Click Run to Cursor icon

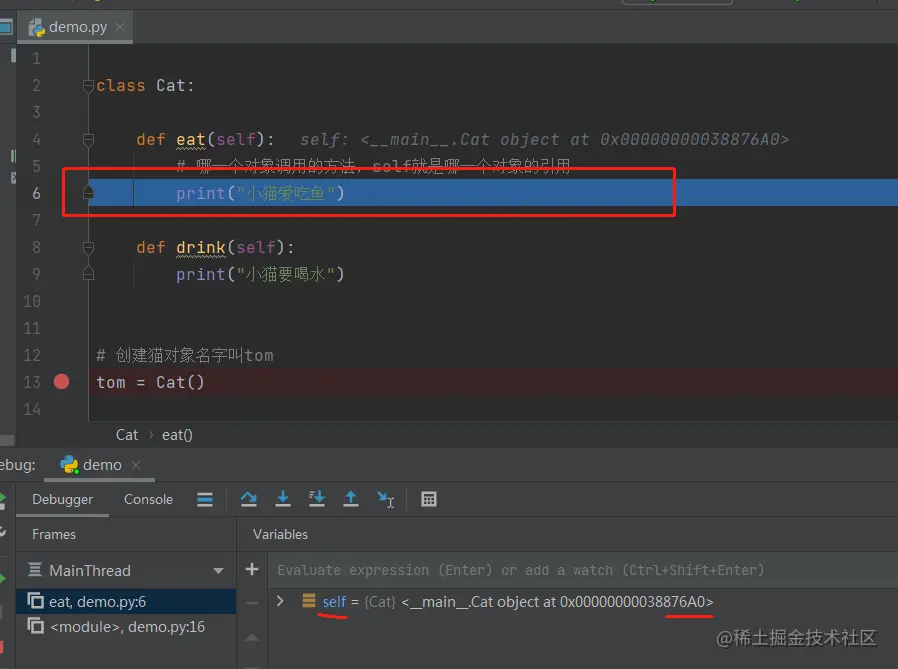click(x=385, y=499)
